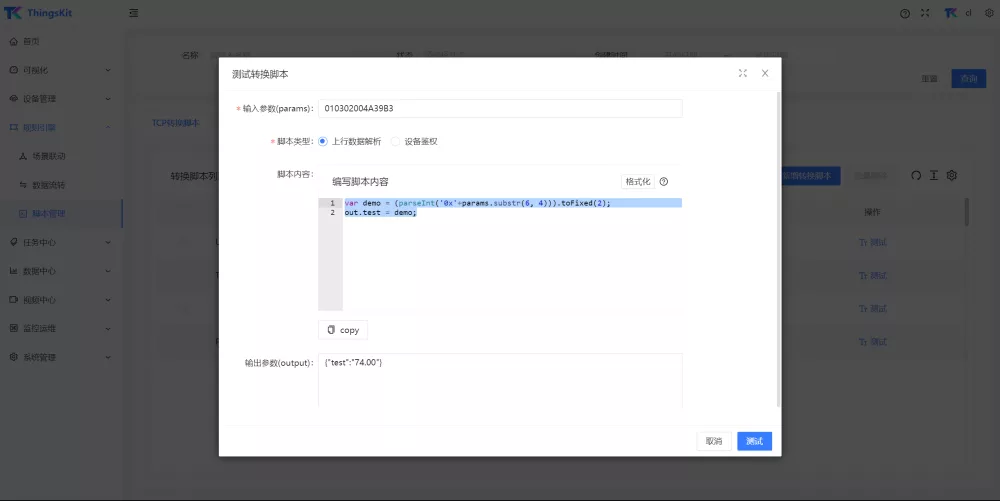Select the 设备鉴权 radio option
The height and width of the screenshot is (501, 1000).
pos(396,141)
